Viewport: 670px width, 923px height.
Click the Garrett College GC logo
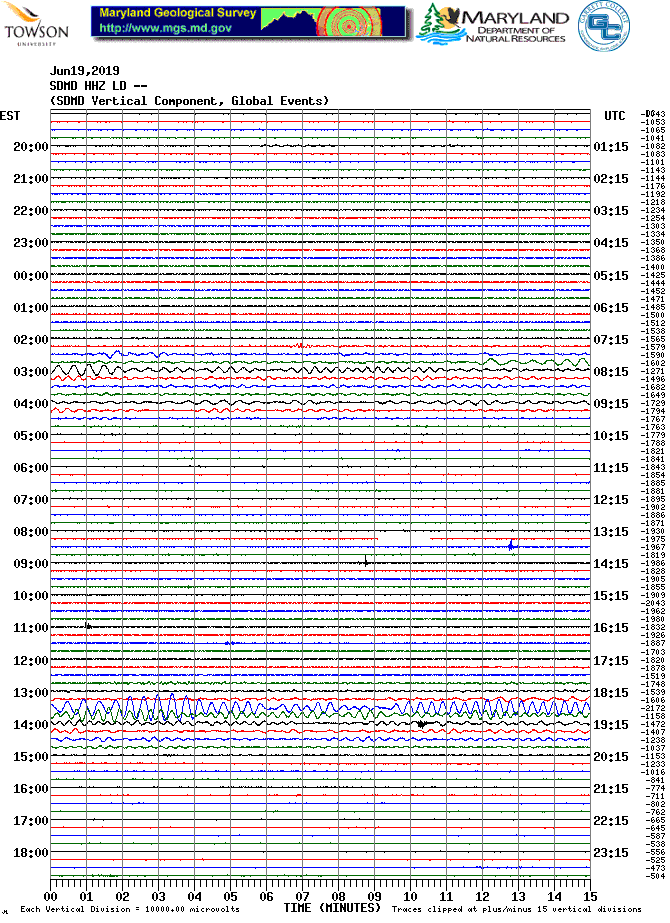pyautogui.click(x=600, y=24)
